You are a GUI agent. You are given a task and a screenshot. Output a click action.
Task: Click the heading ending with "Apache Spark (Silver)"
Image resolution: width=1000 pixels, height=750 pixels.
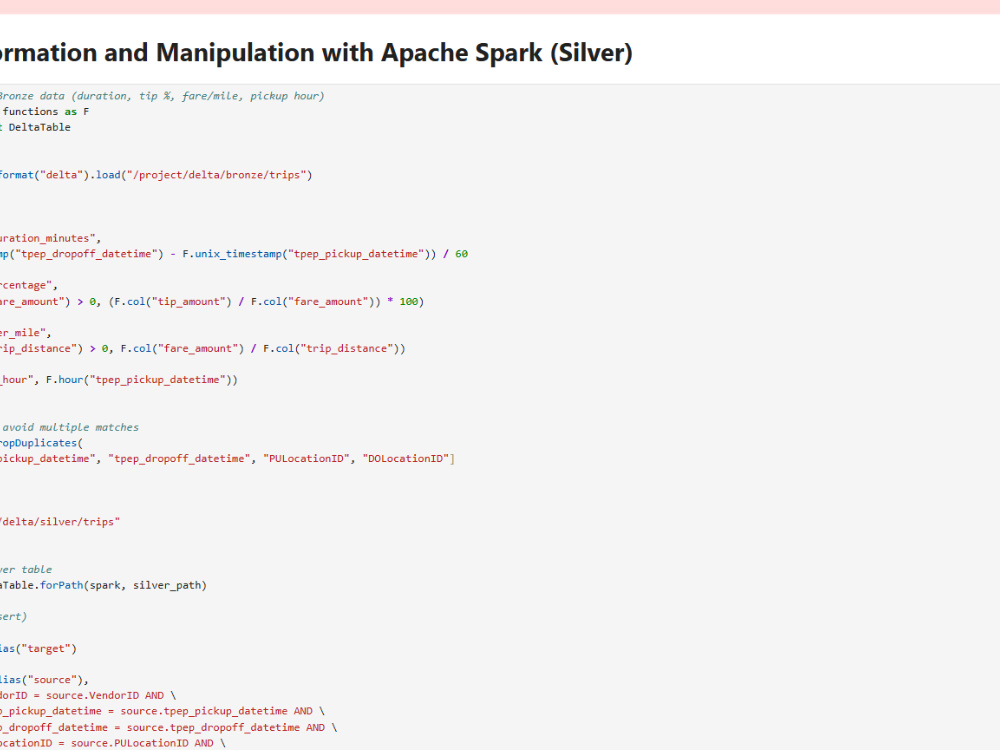pyautogui.click(x=316, y=52)
